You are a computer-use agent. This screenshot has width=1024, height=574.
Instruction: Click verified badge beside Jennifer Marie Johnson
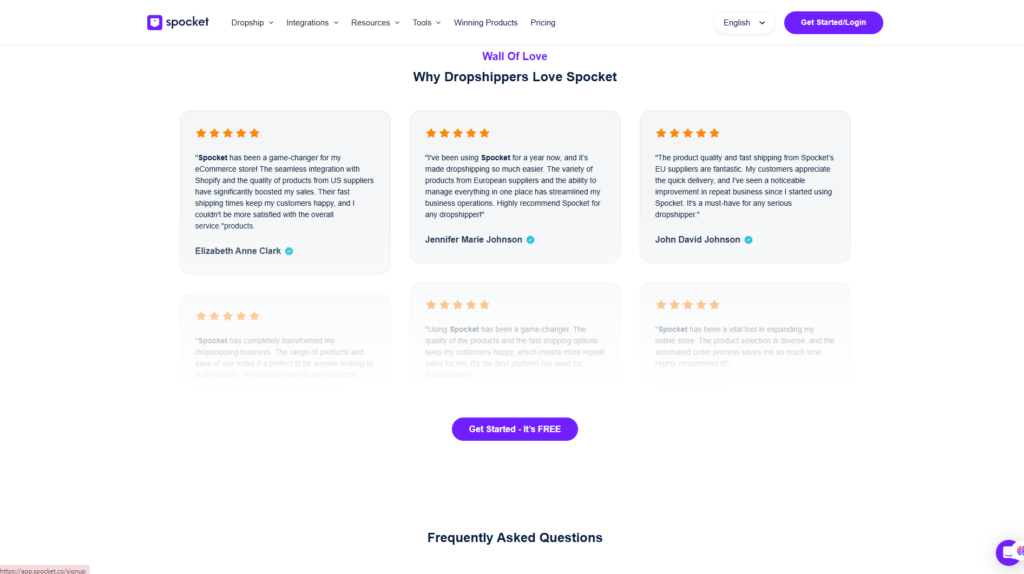coord(530,240)
